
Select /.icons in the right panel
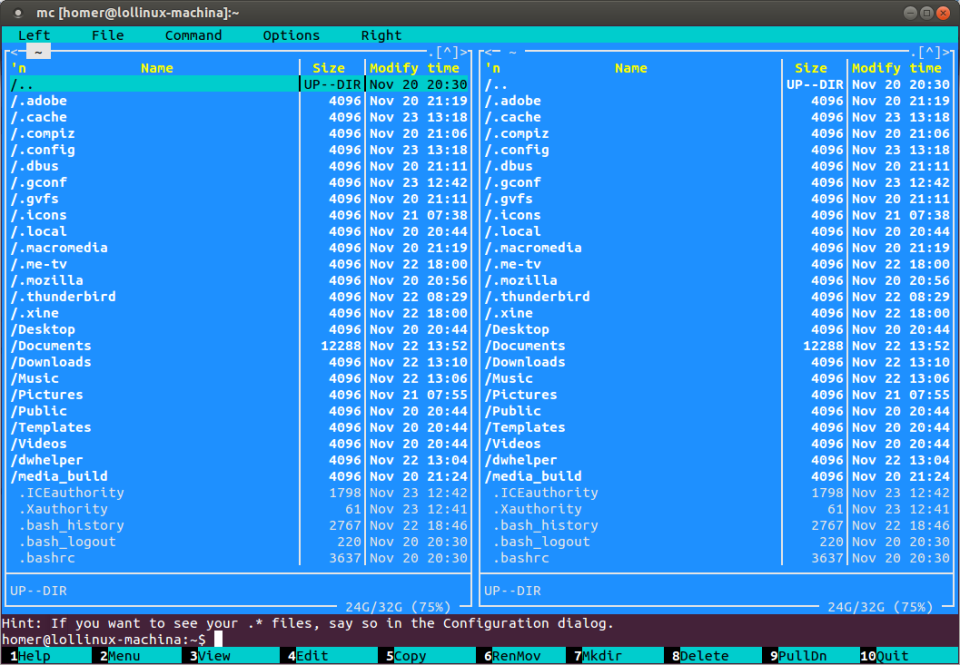coord(718,215)
